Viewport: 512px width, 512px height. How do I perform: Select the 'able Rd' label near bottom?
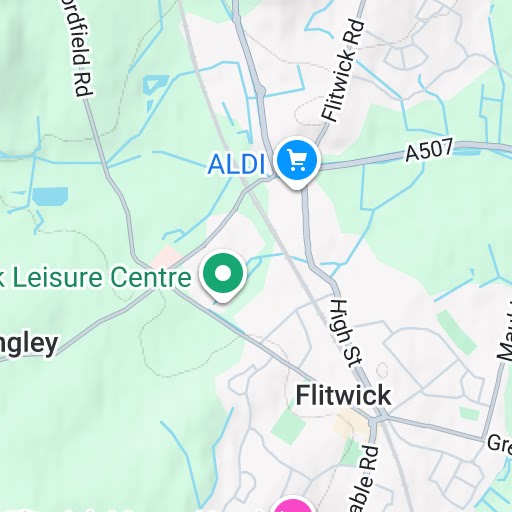coord(363,479)
